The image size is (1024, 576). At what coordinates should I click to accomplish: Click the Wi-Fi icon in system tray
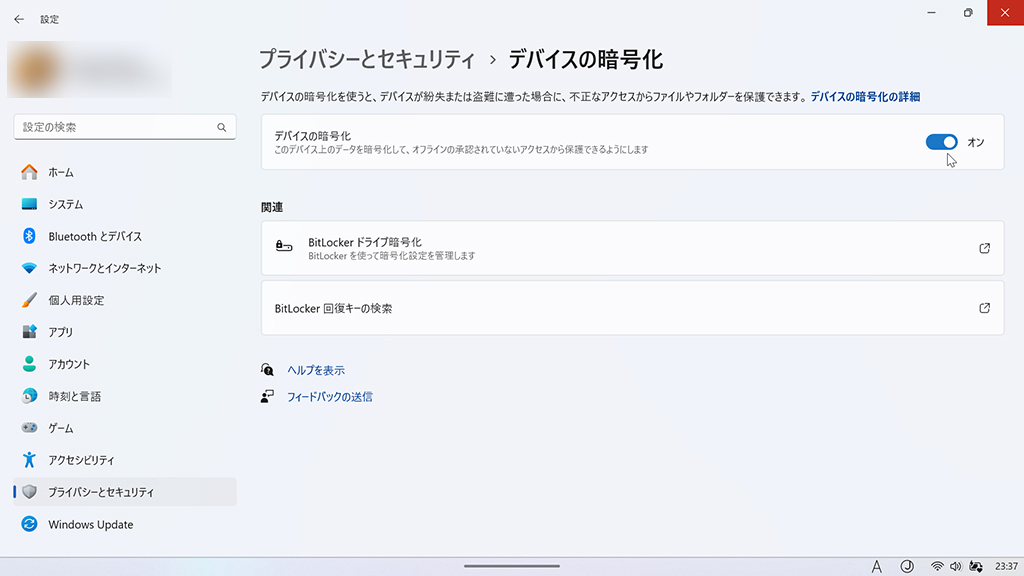point(936,566)
